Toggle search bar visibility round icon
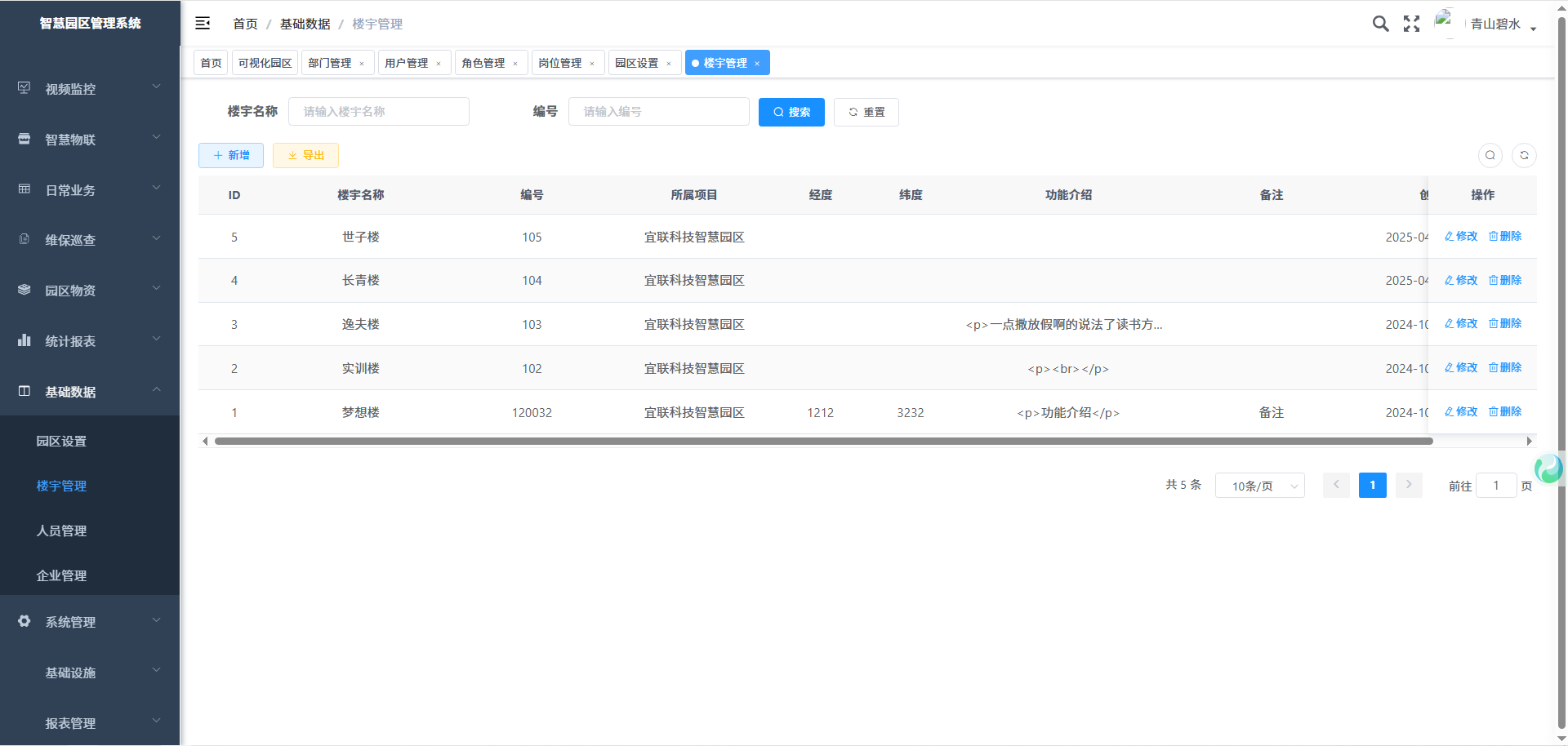The image size is (1568, 746). [x=1490, y=155]
